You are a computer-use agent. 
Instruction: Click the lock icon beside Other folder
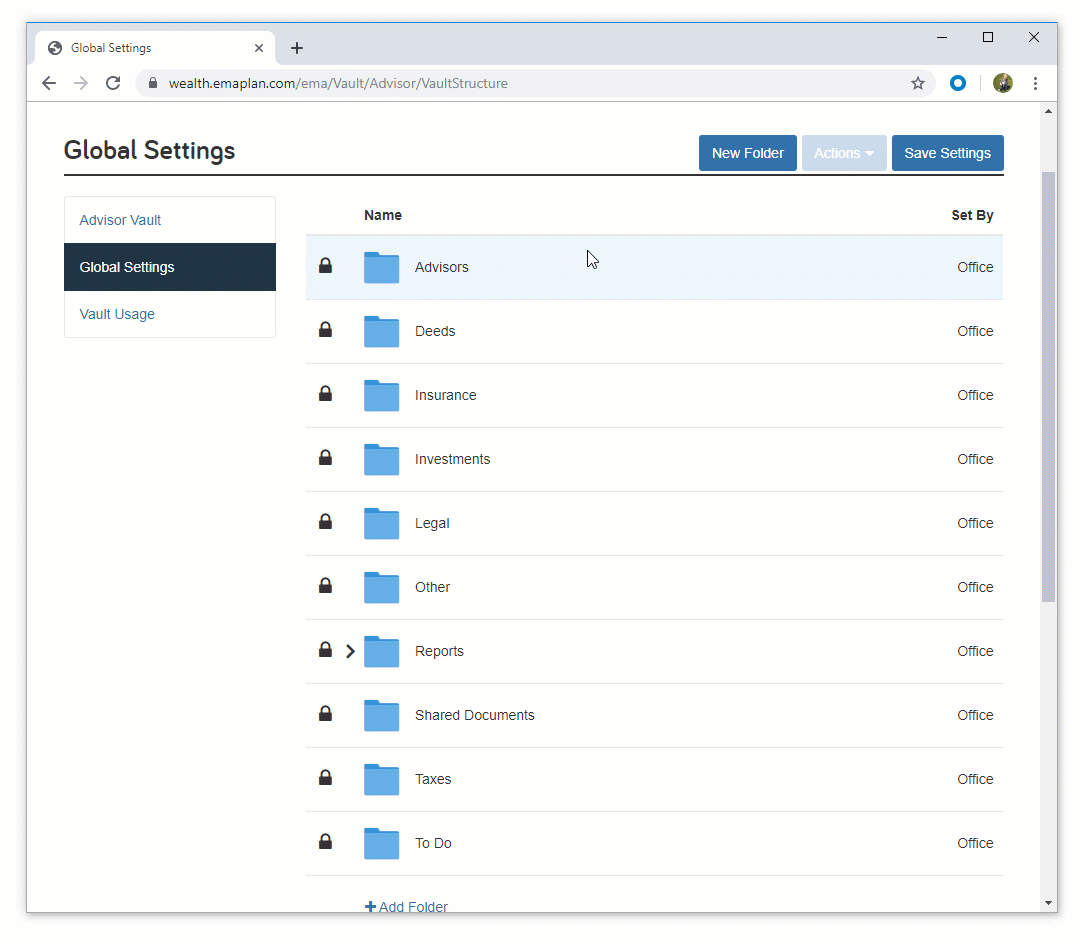(x=325, y=586)
